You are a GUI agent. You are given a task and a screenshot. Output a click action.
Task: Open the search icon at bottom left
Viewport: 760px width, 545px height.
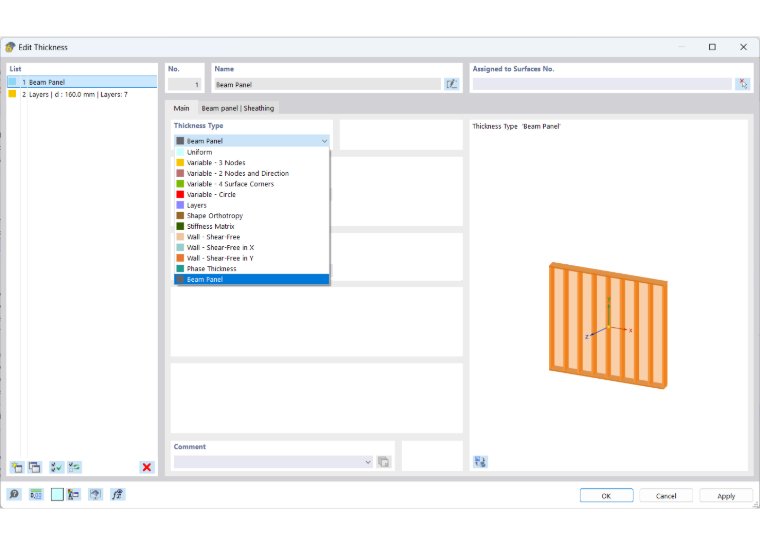(x=14, y=494)
